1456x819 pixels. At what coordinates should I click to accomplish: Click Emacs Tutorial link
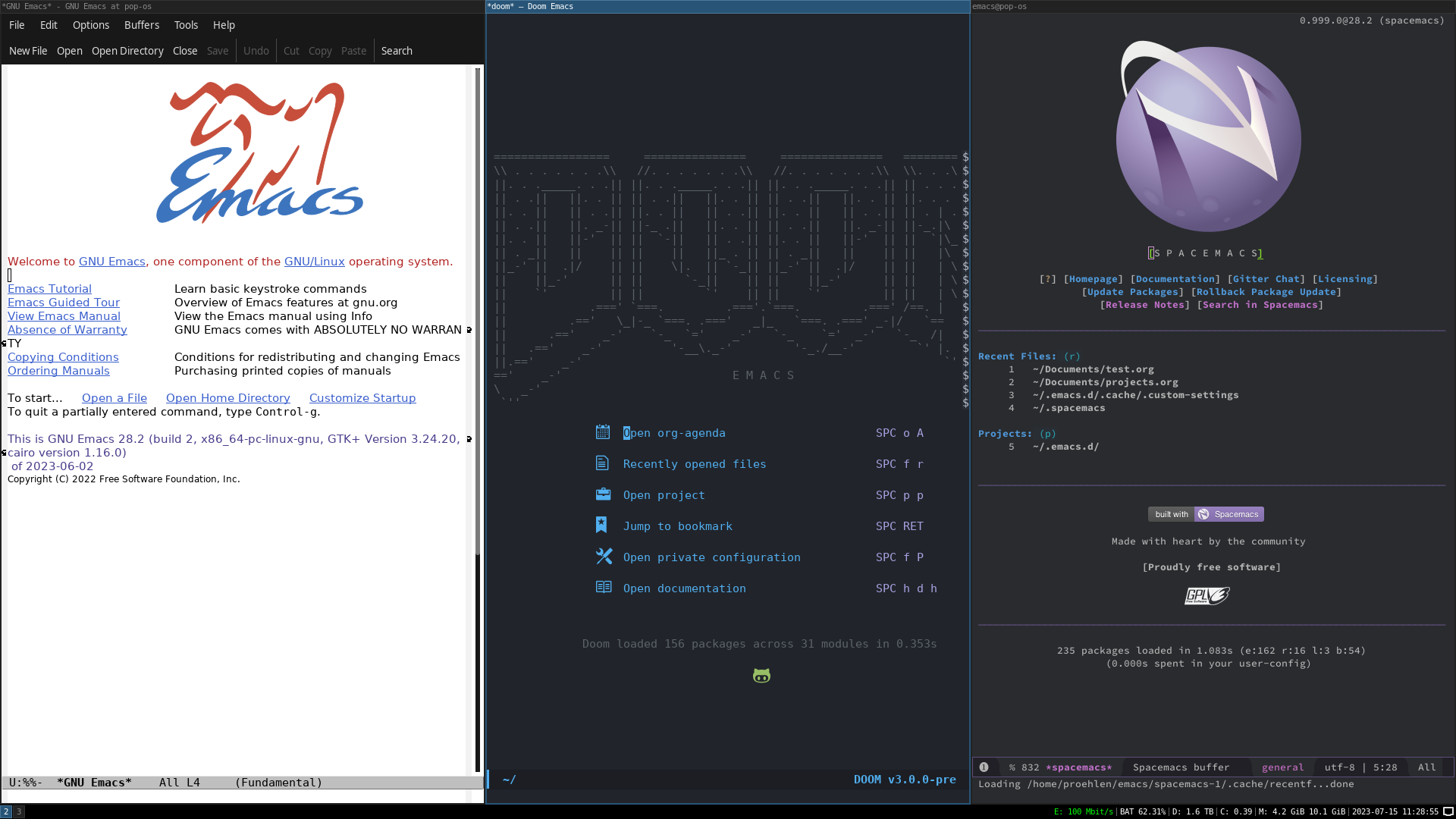click(49, 288)
